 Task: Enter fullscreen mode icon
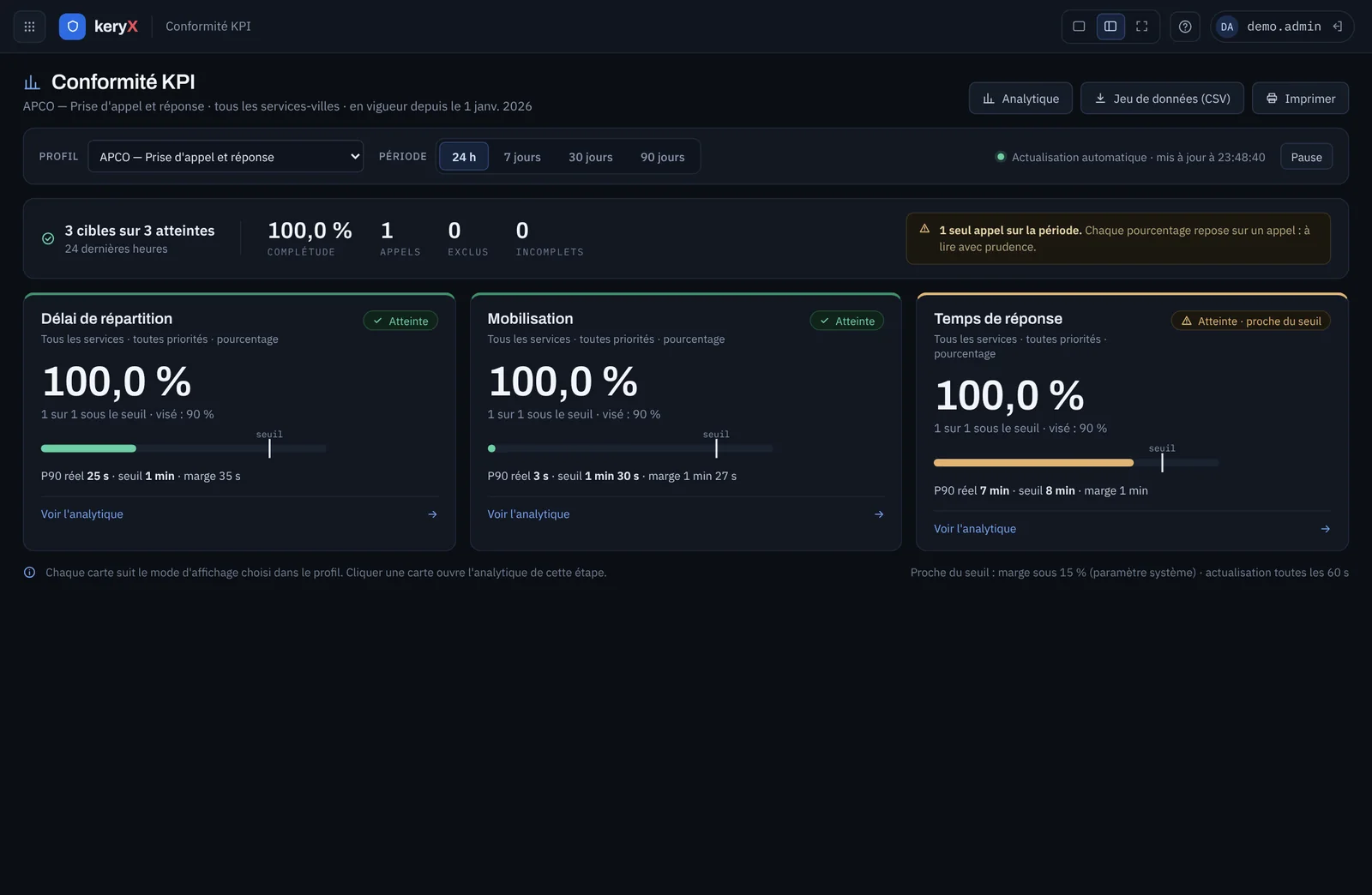(1141, 27)
